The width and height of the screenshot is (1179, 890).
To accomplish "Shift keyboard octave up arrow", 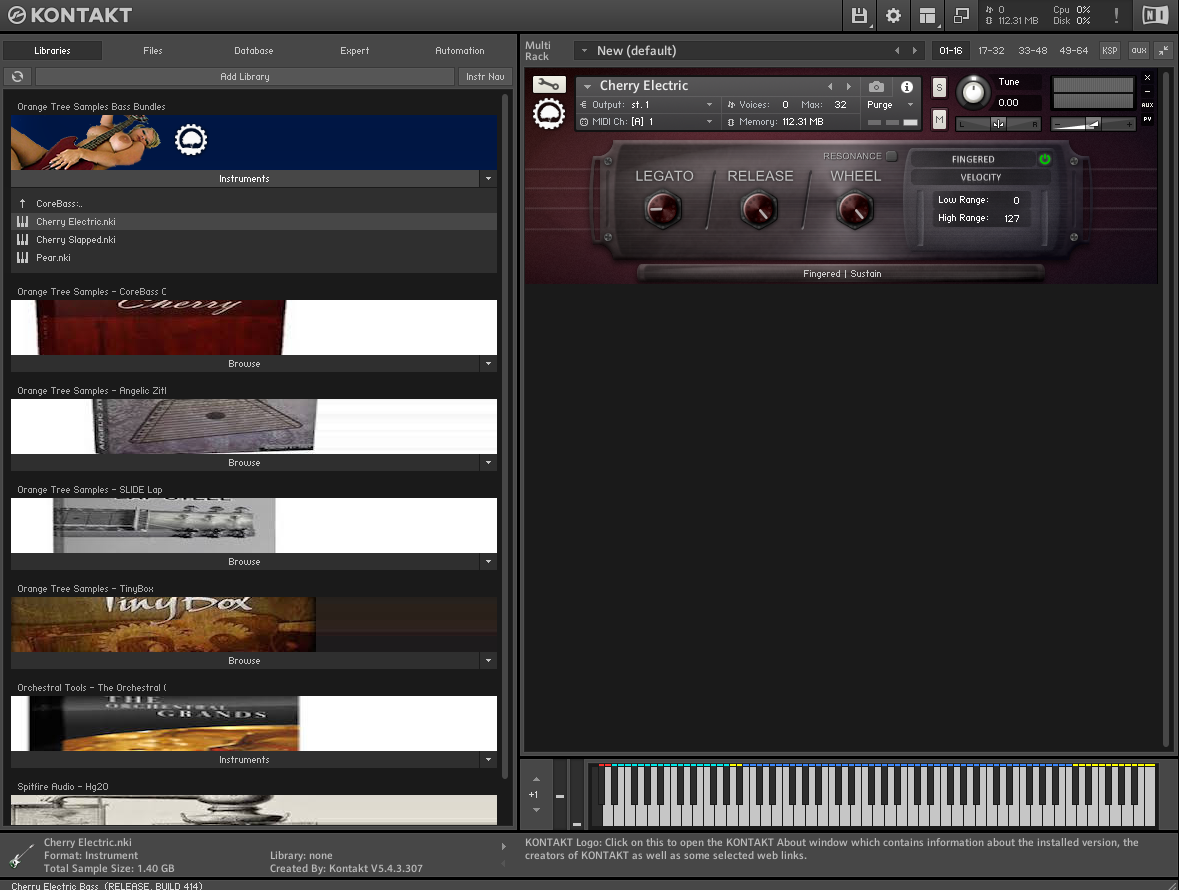I will pyautogui.click(x=536, y=780).
